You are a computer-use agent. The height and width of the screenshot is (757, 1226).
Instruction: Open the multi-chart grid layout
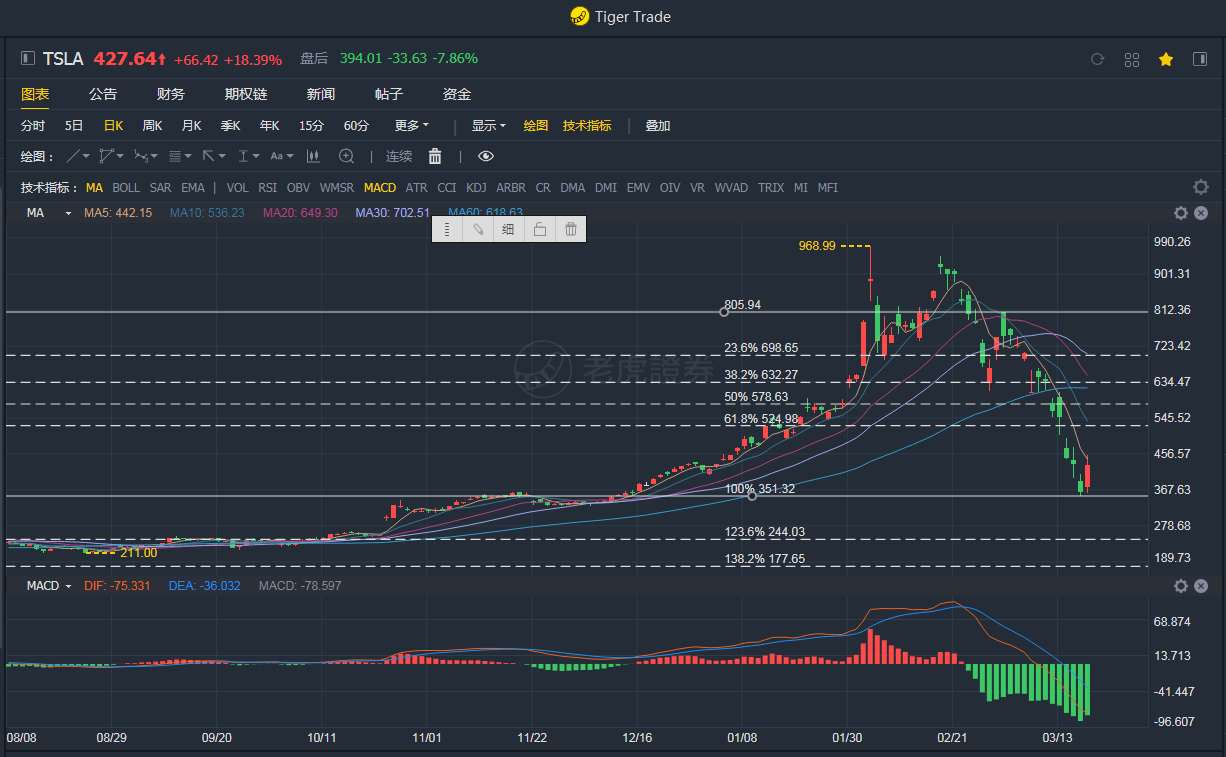pos(1132,60)
